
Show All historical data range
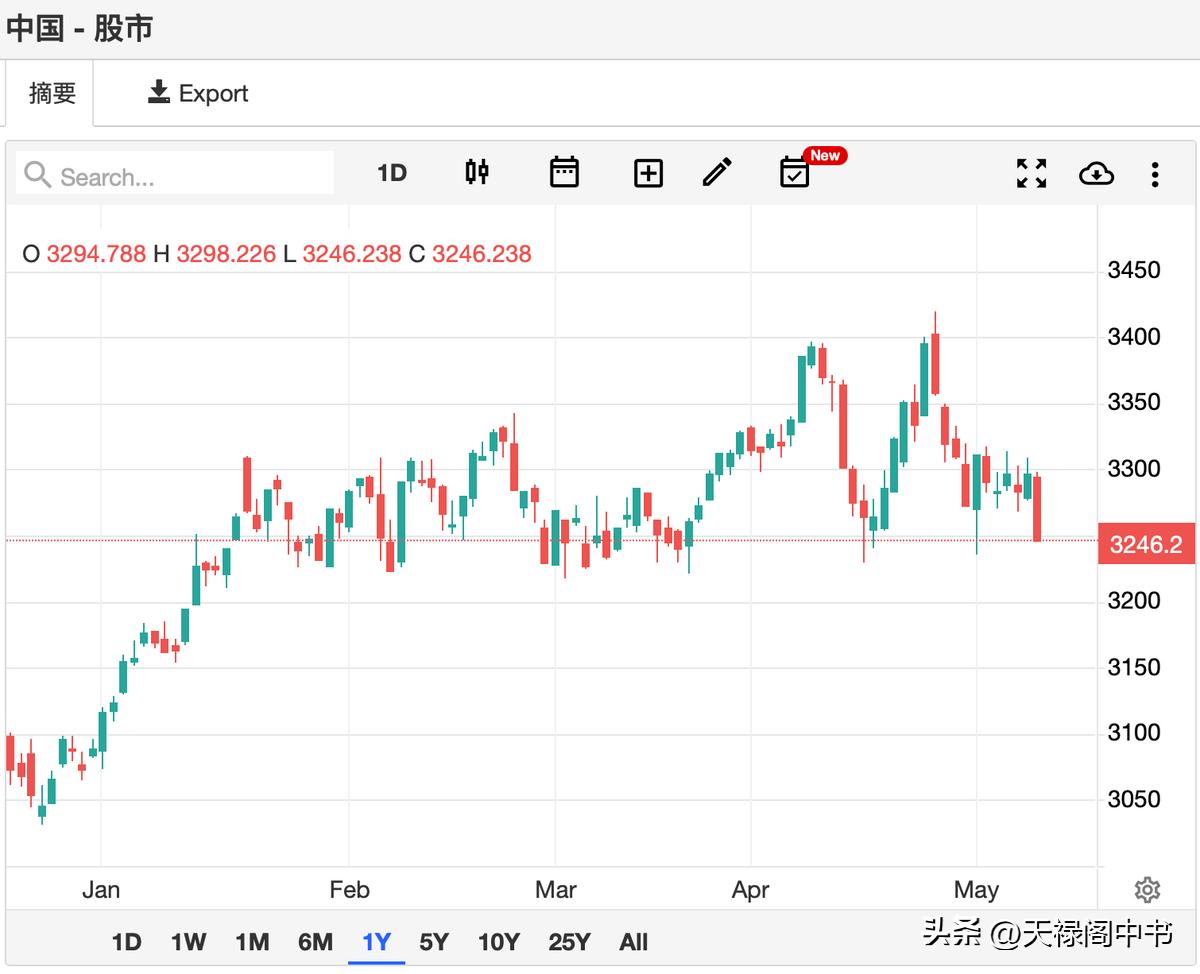633,942
